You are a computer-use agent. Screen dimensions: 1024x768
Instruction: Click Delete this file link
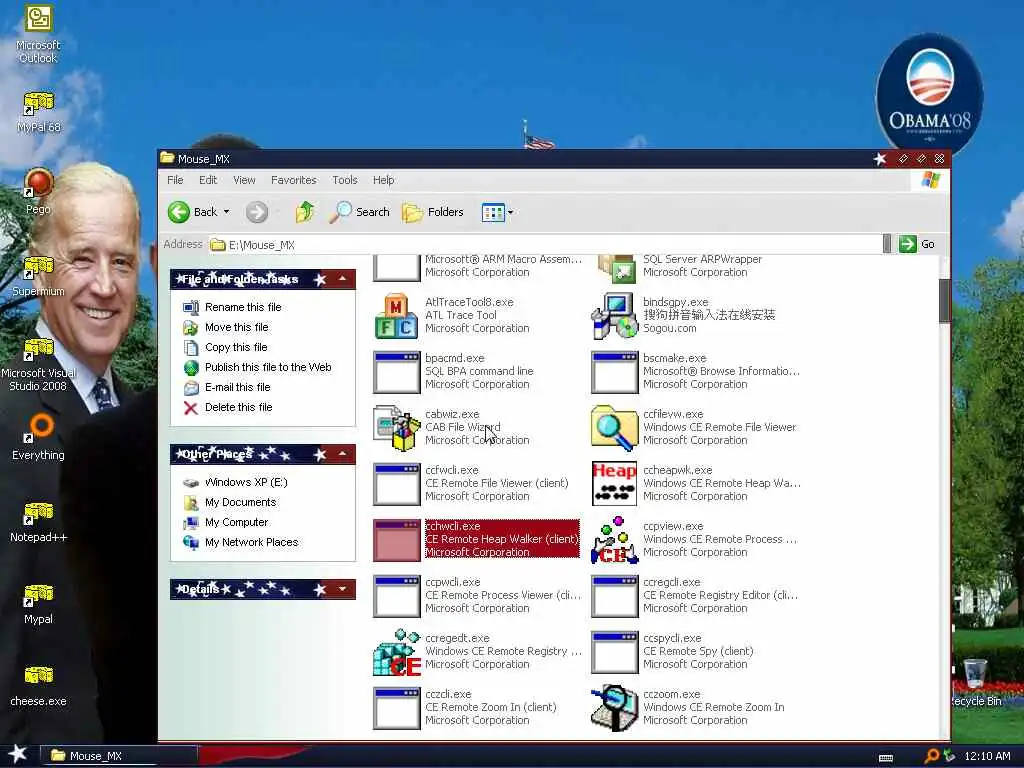[x=238, y=408]
